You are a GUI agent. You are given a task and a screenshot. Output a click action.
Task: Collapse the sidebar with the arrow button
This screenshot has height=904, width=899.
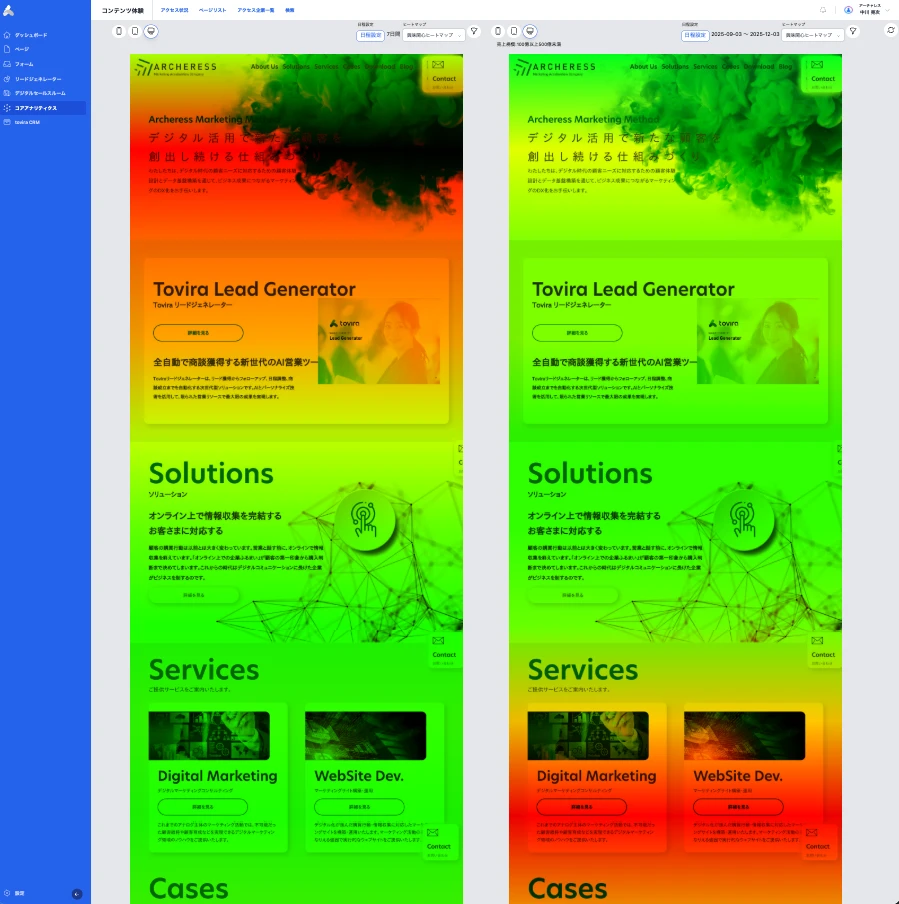coord(77,893)
